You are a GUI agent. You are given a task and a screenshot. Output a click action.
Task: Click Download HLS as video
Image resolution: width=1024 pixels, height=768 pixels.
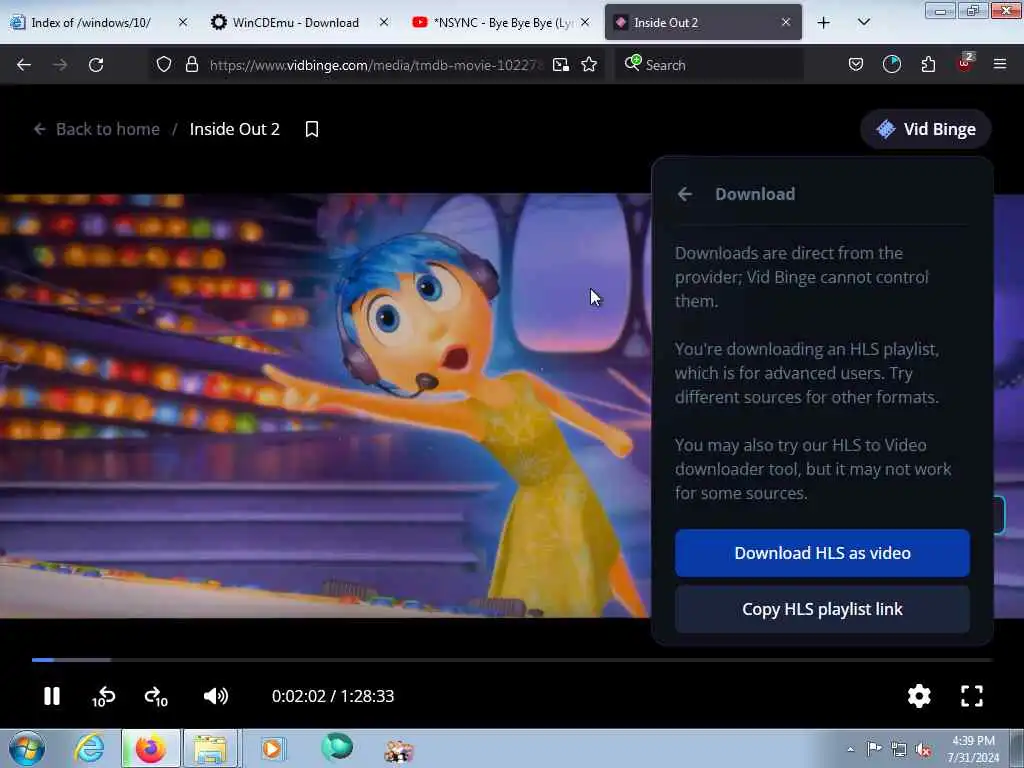[x=822, y=553]
